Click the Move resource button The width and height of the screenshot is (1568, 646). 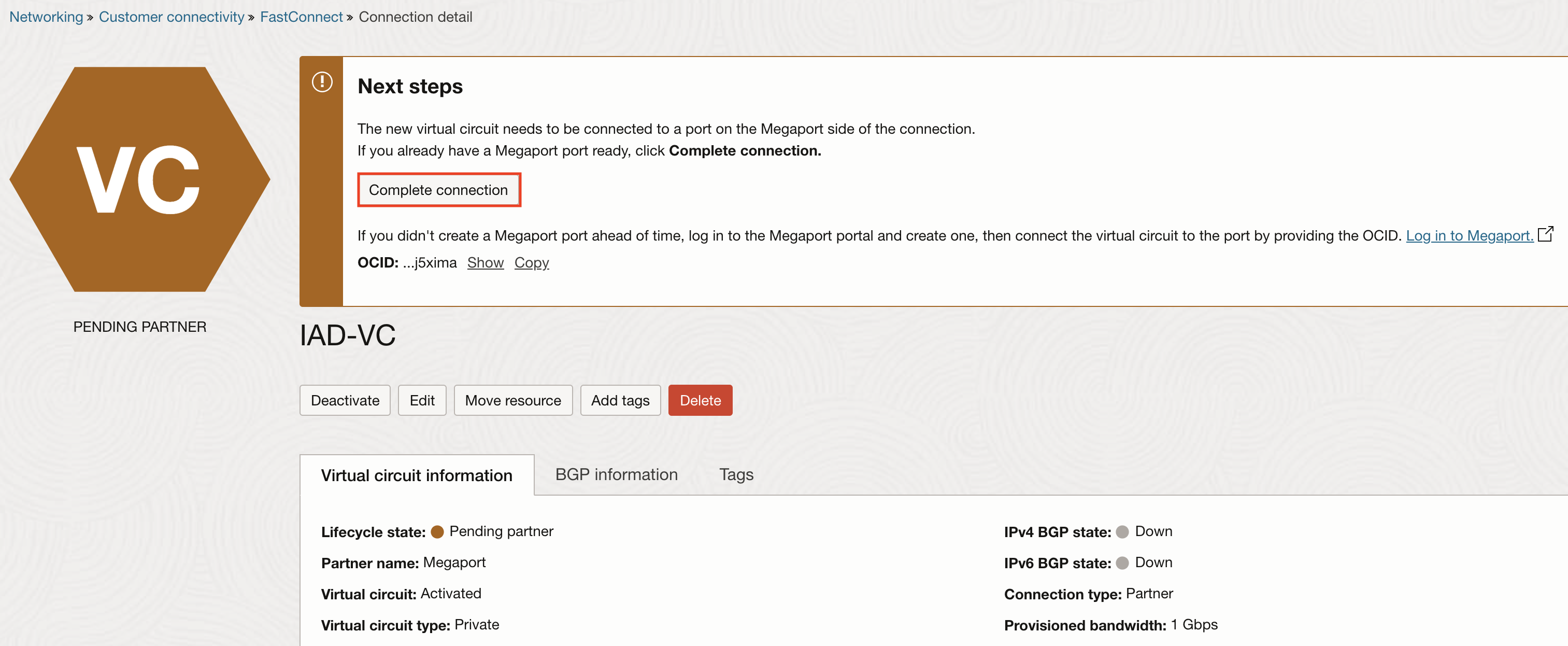point(513,400)
